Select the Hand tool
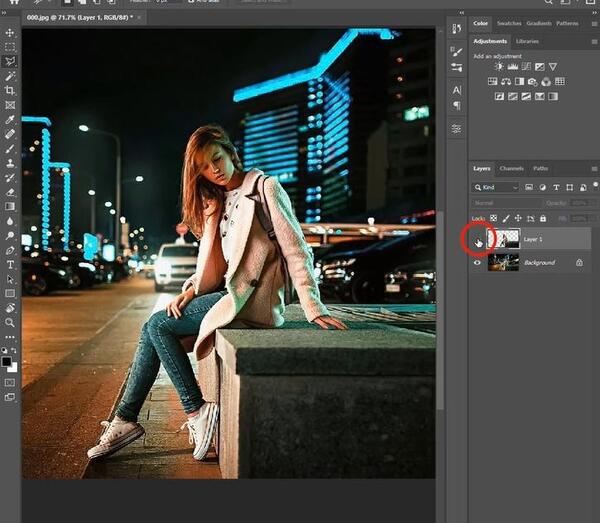Screen dimensions: 600x523 point(10,308)
